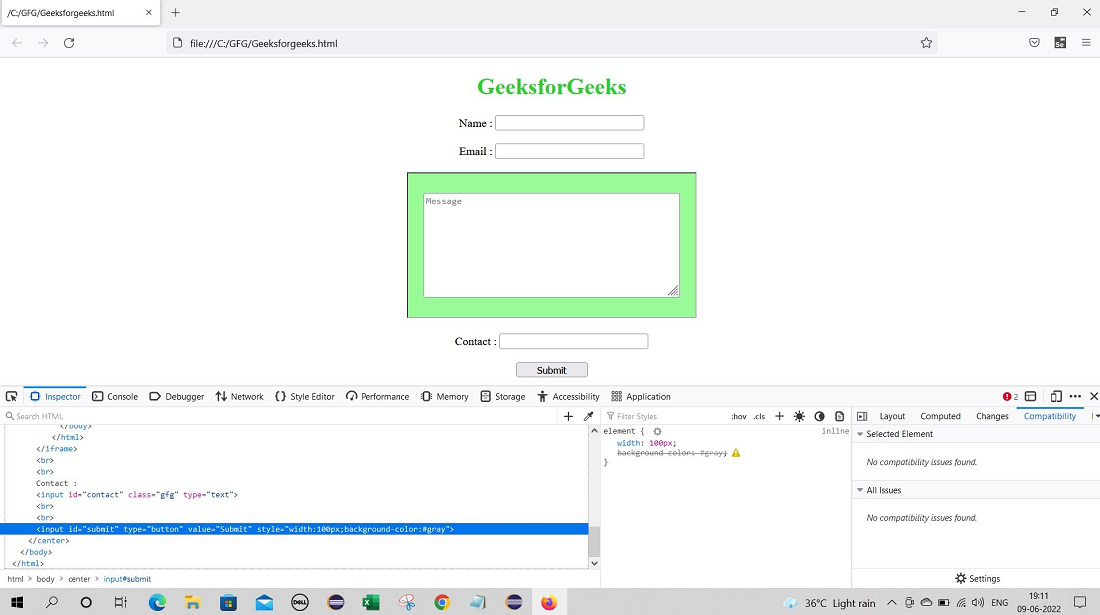1100x615 pixels.
Task: Open devtools more options ellipsis menu
Action: point(1075,397)
